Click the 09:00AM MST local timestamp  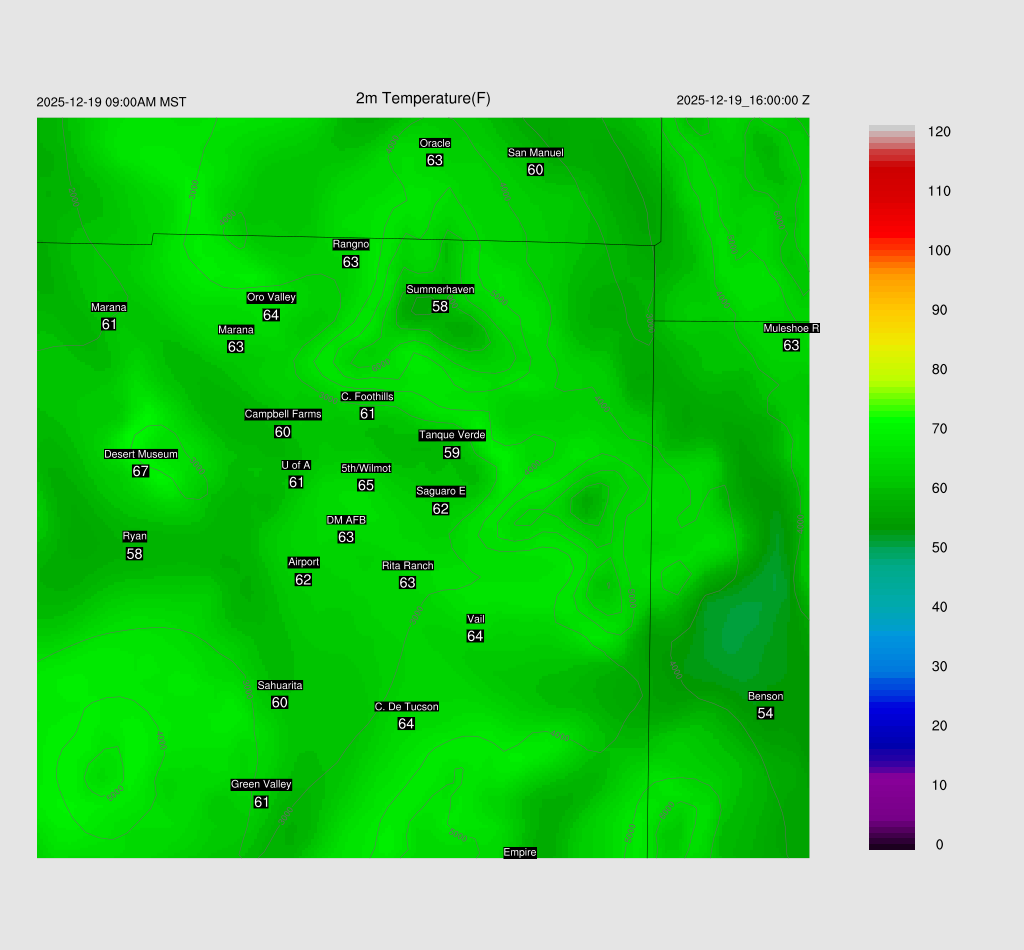click(146, 102)
